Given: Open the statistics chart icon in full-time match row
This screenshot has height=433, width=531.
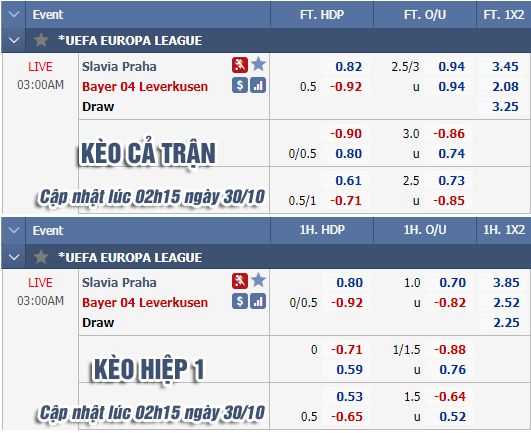Looking at the screenshot, I should tap(258, 85).
